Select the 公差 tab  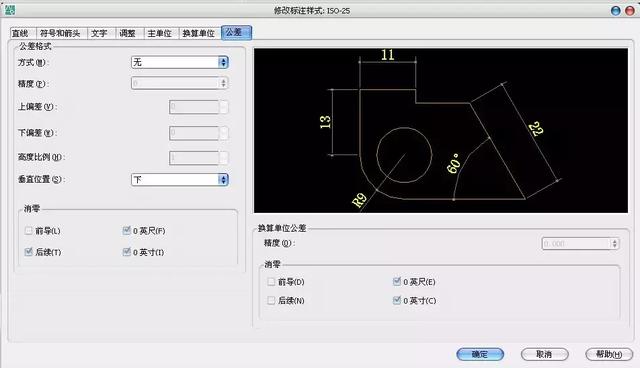tap(236, 33)
